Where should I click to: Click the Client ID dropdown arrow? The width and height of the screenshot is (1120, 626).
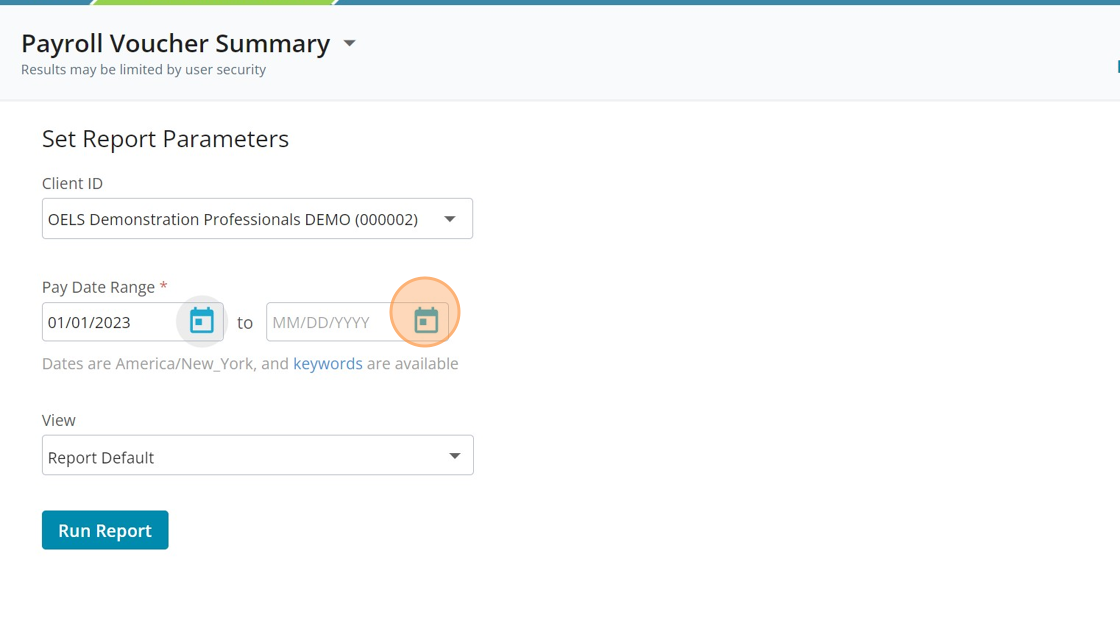[450, 219]
